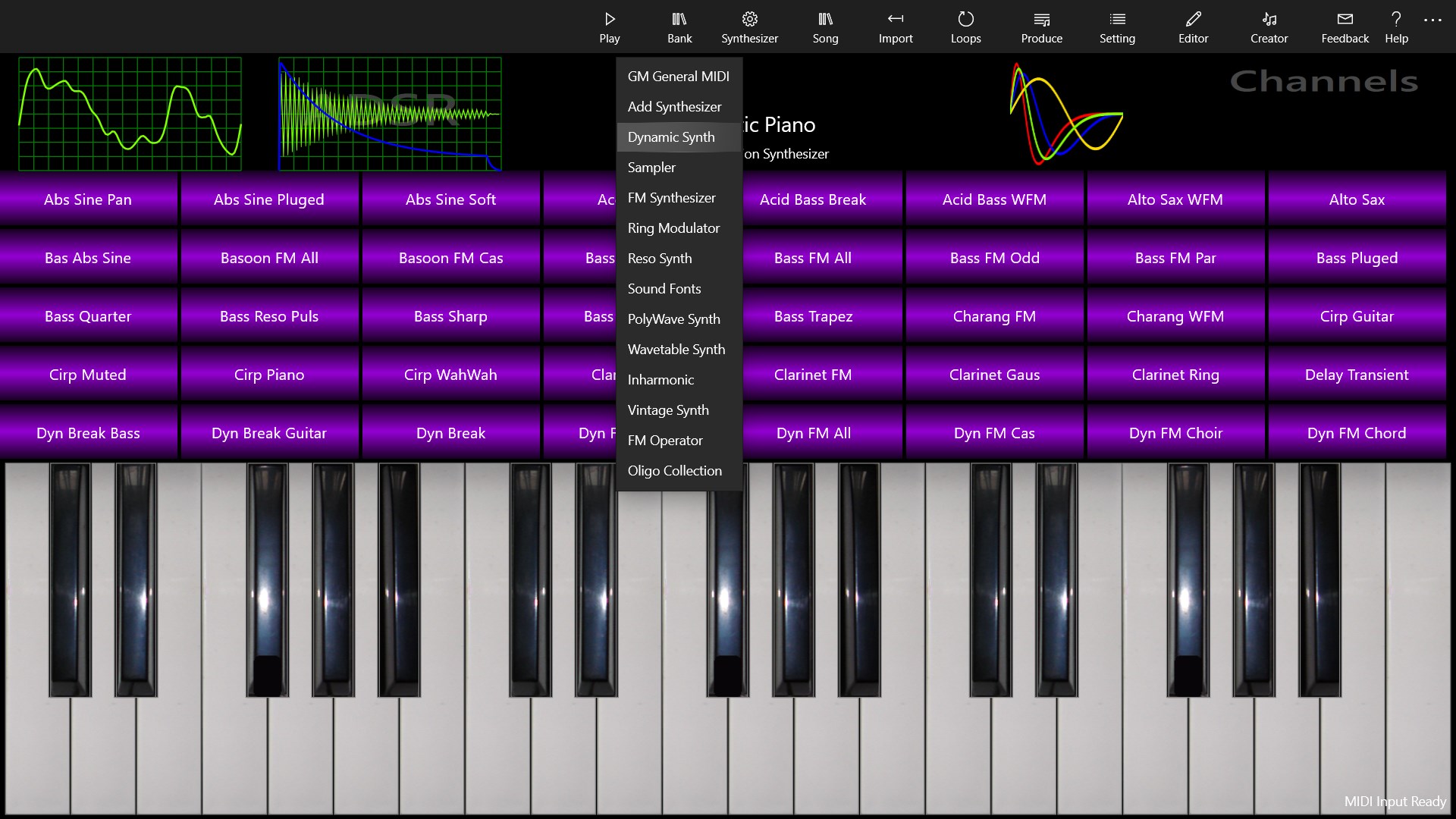Pick Oligo Collection from the dropdown
Screen dimensions: 1456x819
pos(674,470)
